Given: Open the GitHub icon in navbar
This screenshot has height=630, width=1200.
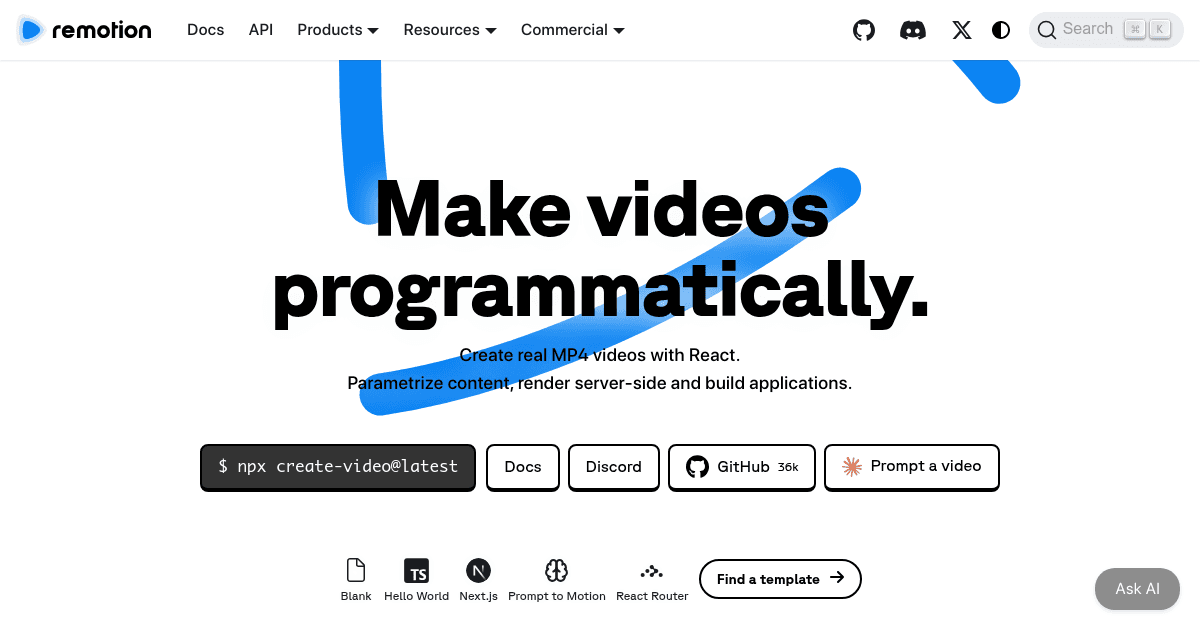Looking at the screenshot, I should tap(864, 30).
